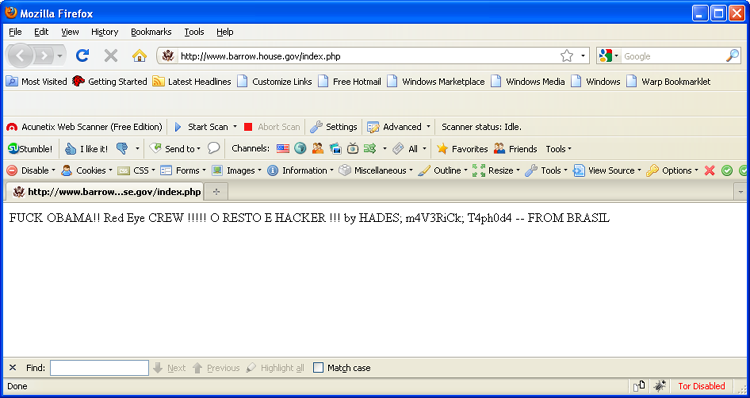Click Start Scan in Acunetix toolbar
Image resolution: width=750 pixels, height=398 pixels.
click(x=201, y=127)
